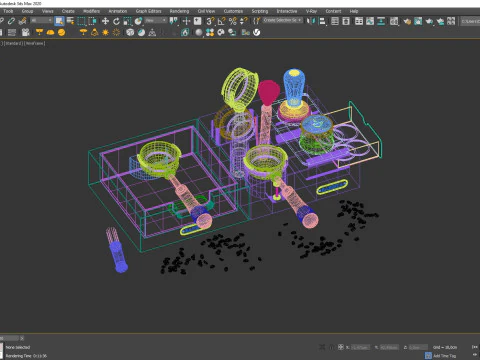Open the Material Editor icon
Viewport: 480px width, 360px height.
point(394,21)
